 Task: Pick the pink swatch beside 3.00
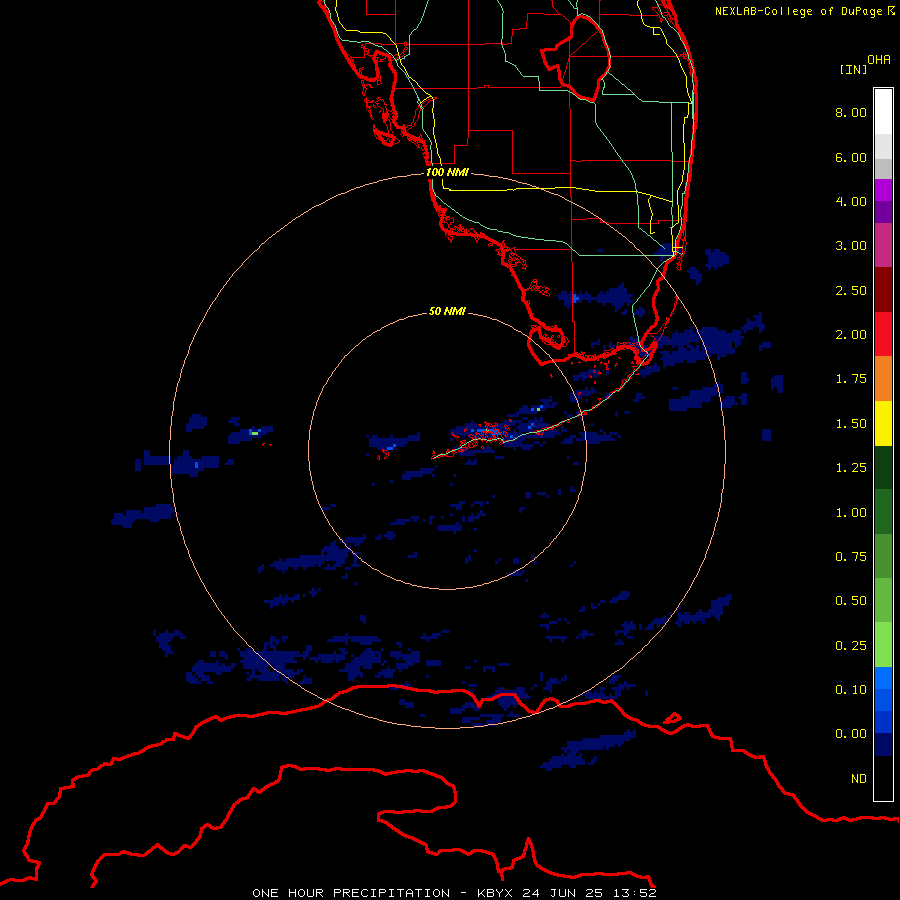coord(883,246)
